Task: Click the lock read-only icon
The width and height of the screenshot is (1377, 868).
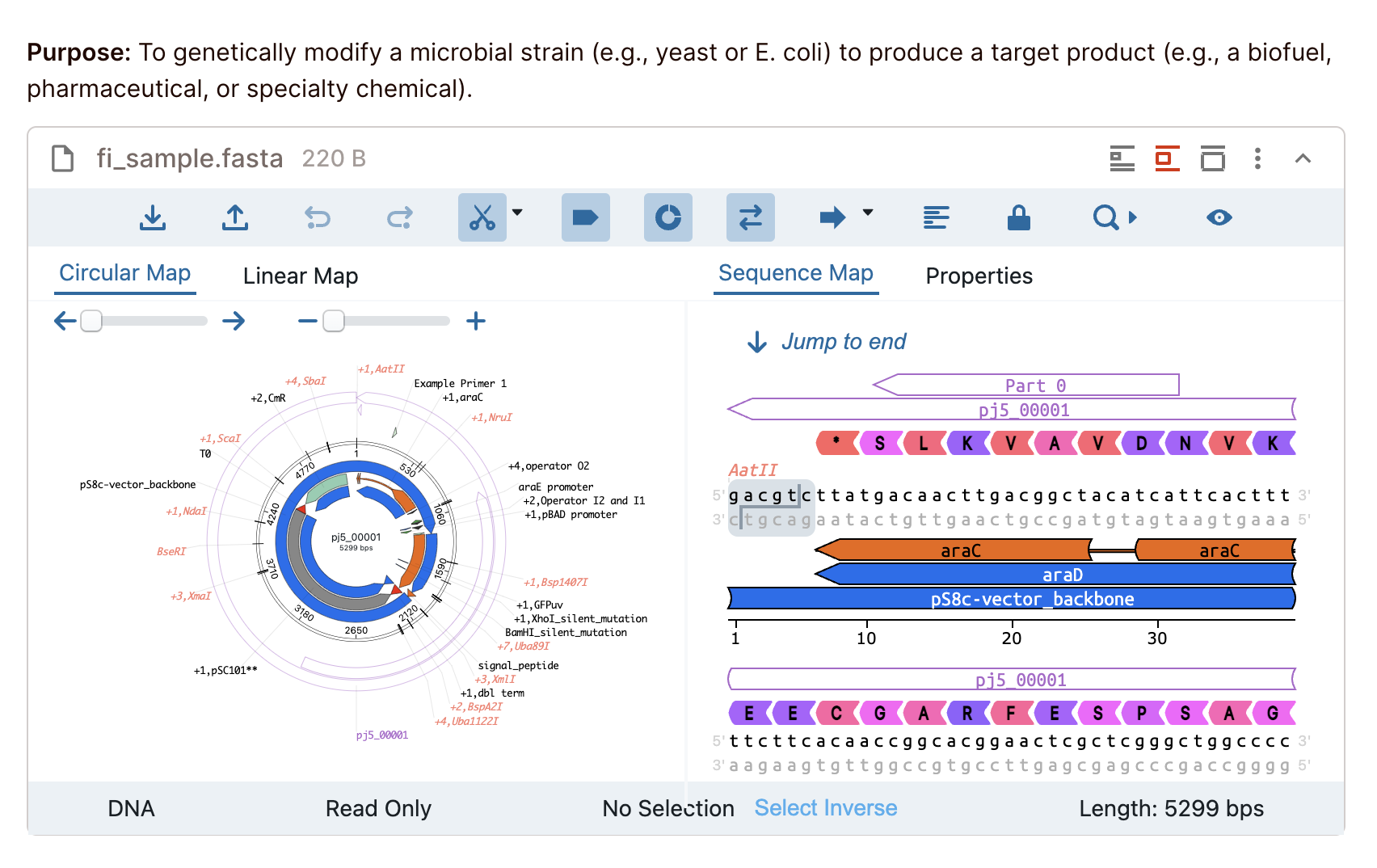Action: (1018, 217)
